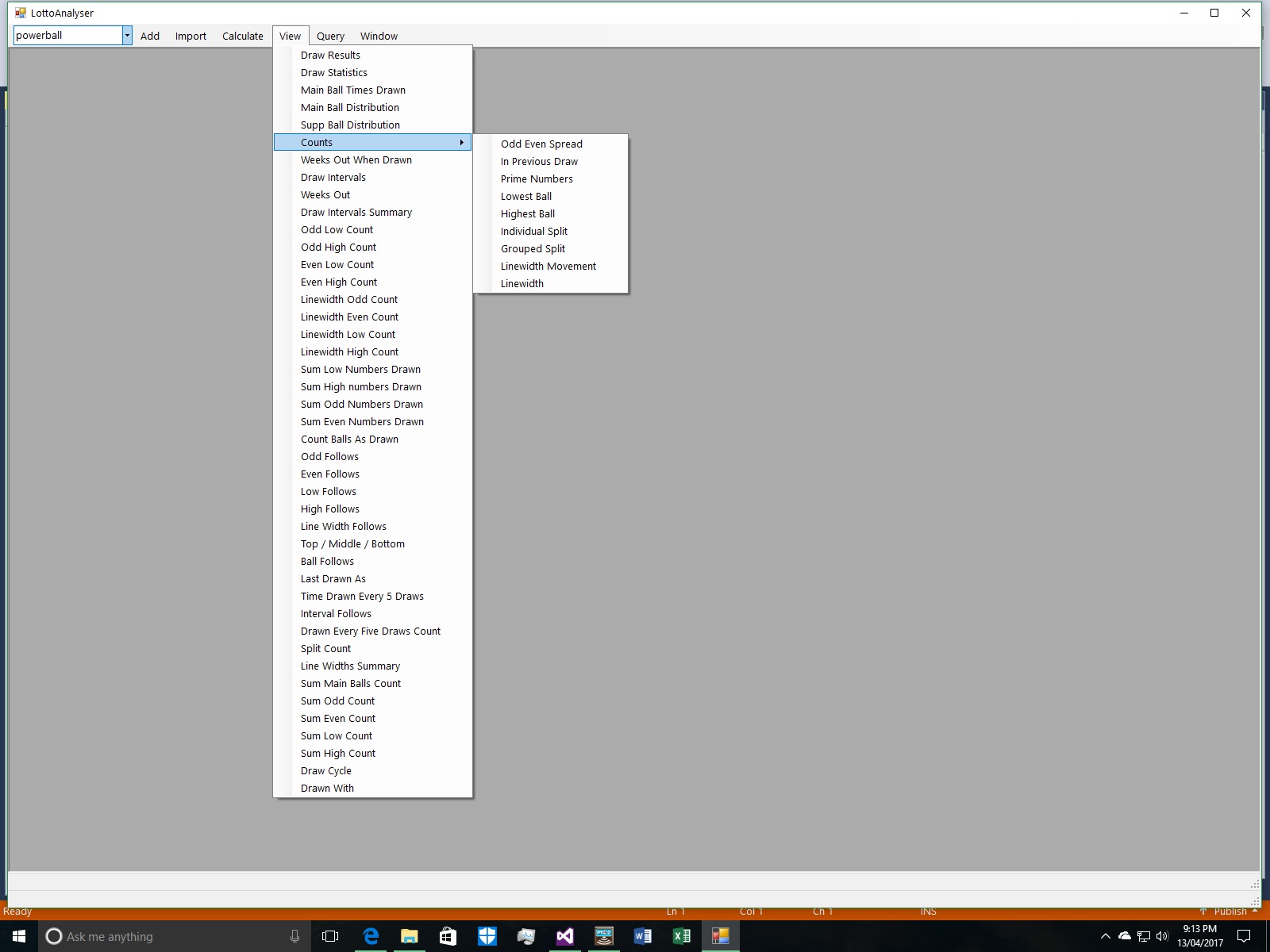Open Task View from the taskbar
The image size is (1270, 952).
coord(330,936)
